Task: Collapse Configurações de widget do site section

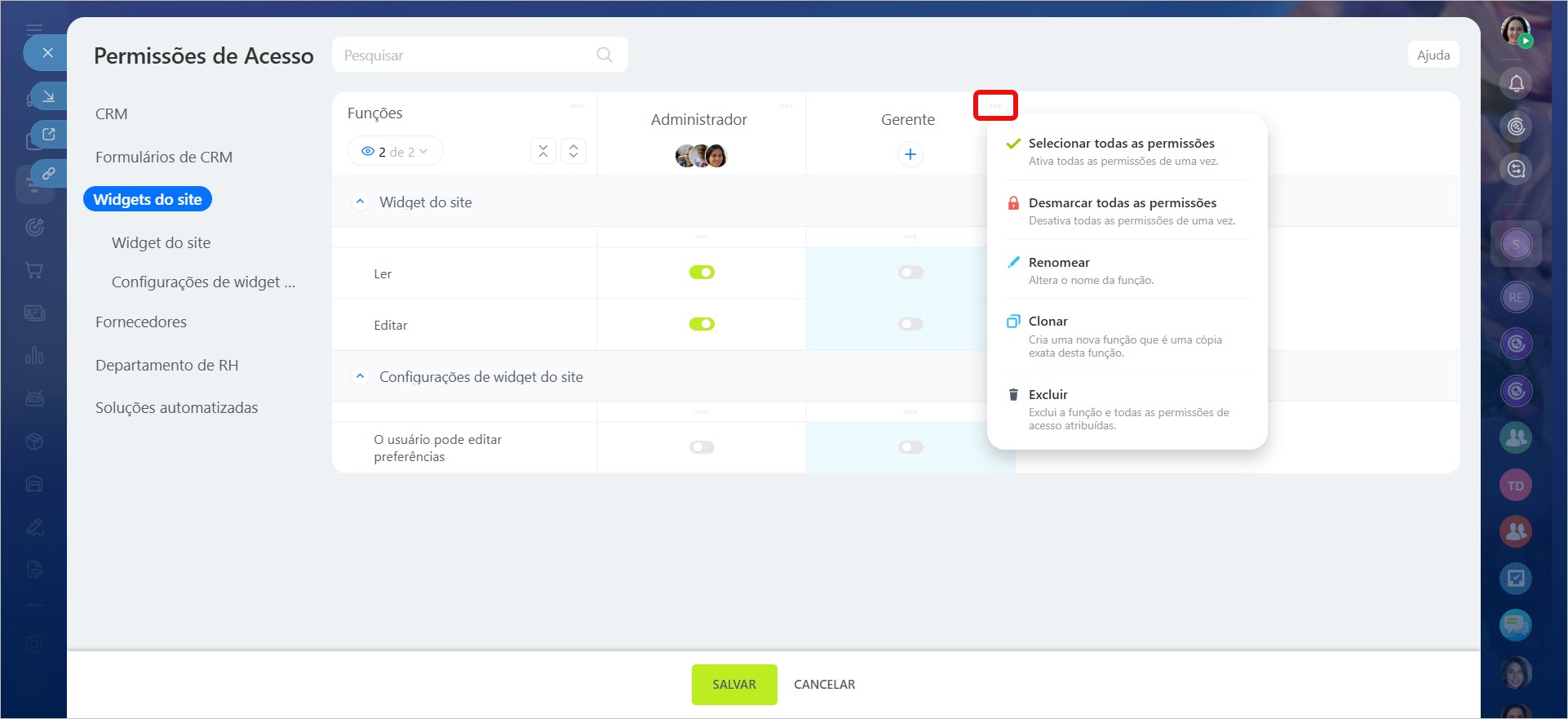Action: click(360, 376)
